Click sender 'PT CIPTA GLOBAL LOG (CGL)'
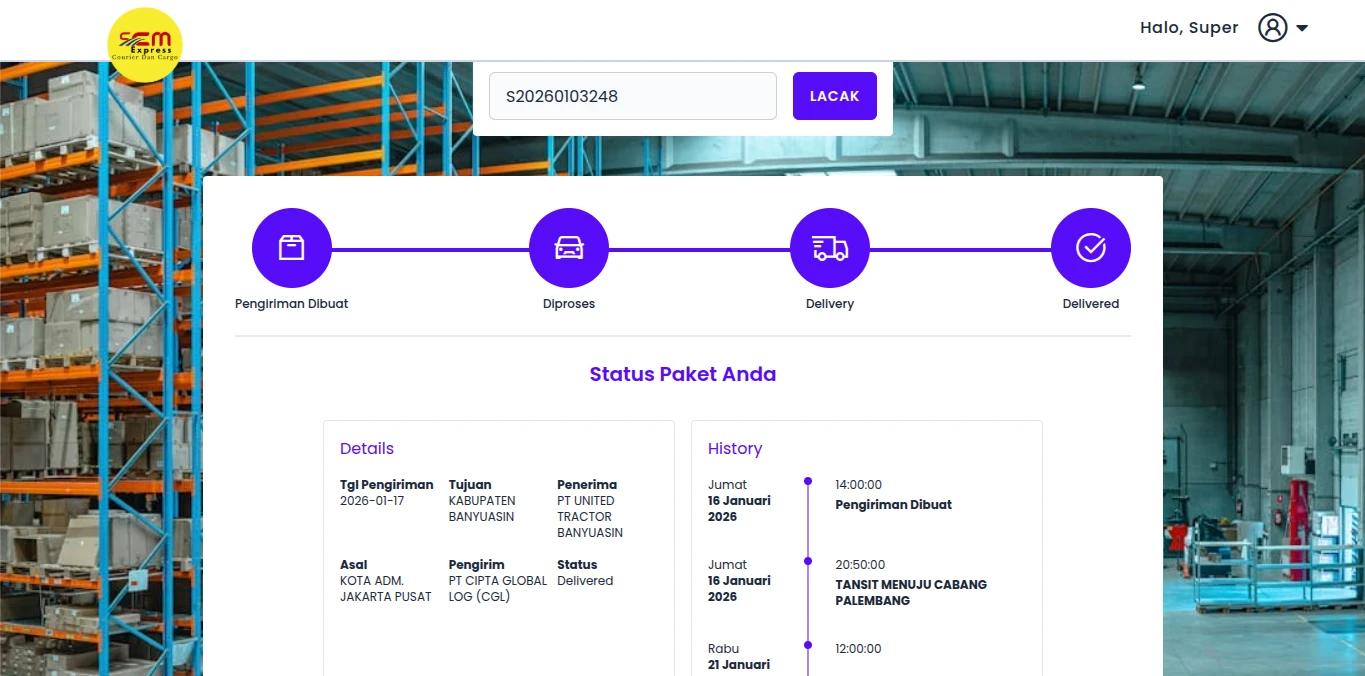This screenshot has width=1365, height=676. pos(498,589)
